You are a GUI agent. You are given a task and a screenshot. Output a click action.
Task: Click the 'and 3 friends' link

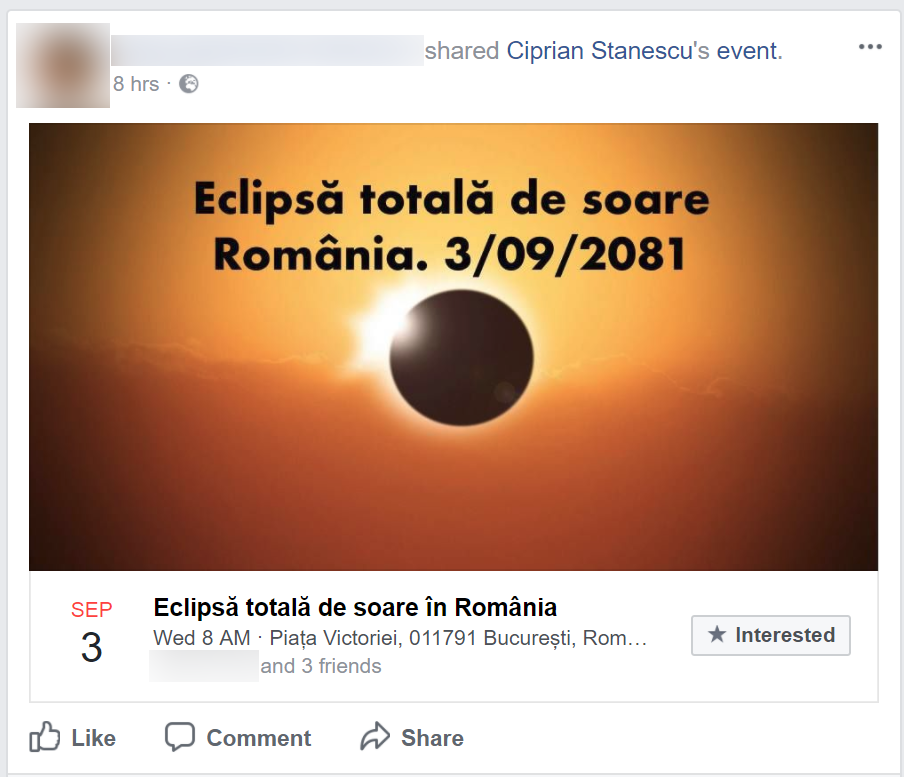321,666
